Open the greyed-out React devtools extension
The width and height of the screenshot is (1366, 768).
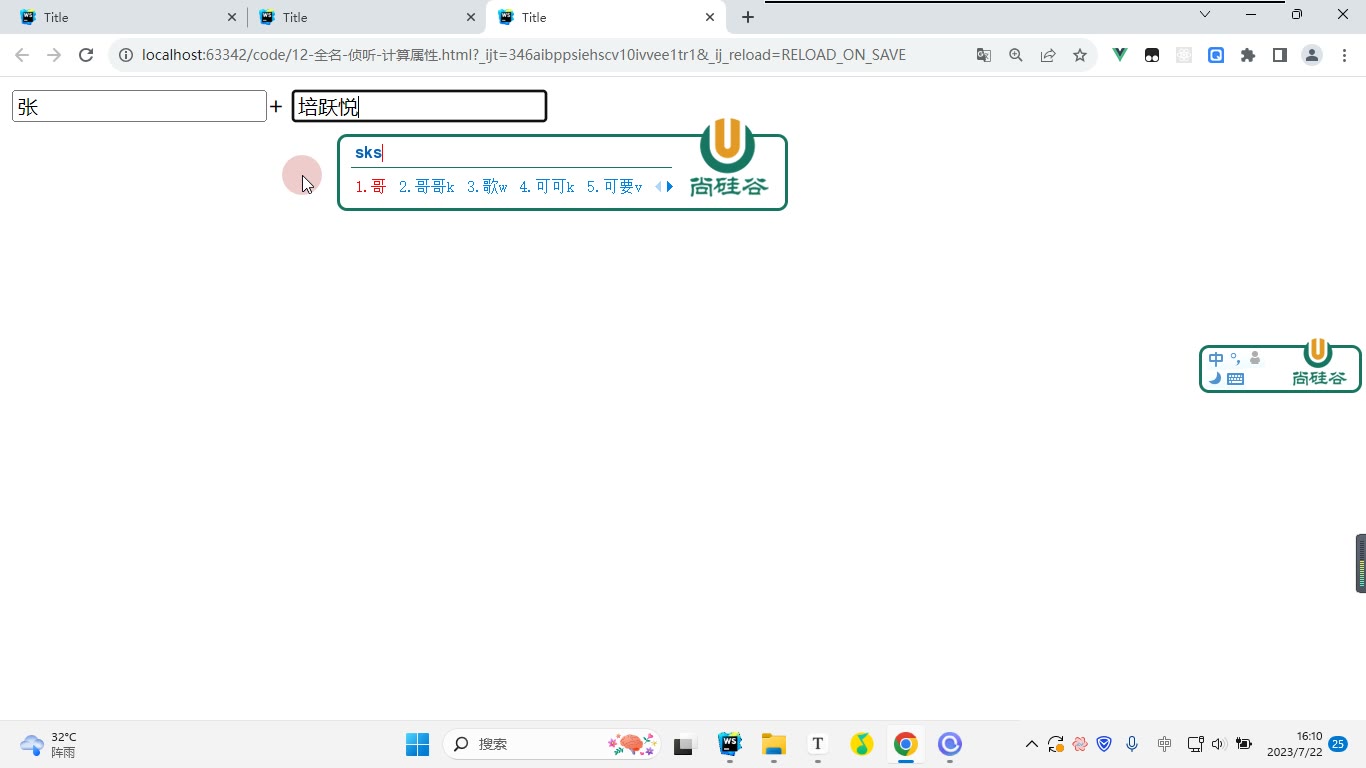coord(1184,56)
